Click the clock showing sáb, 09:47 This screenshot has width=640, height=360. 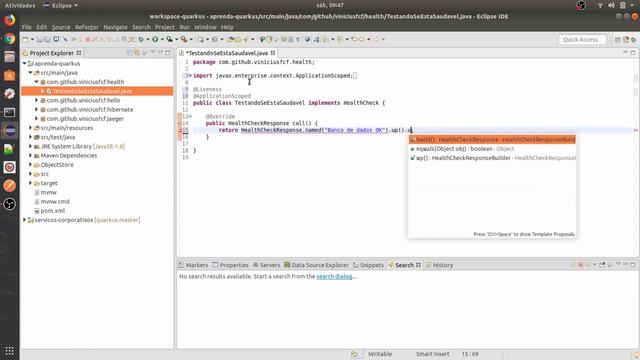coord(330,5)
